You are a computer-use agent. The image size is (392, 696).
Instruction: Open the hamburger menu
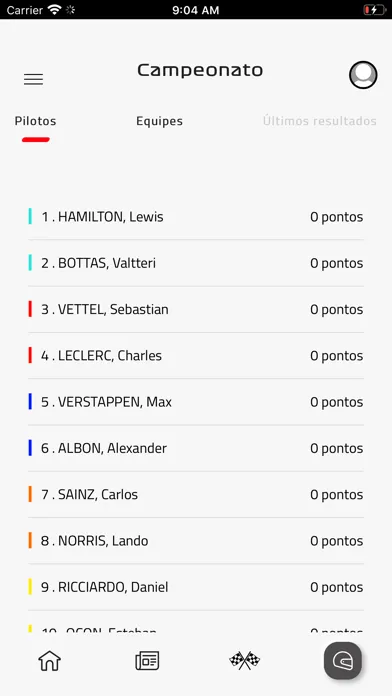(33, 79)
